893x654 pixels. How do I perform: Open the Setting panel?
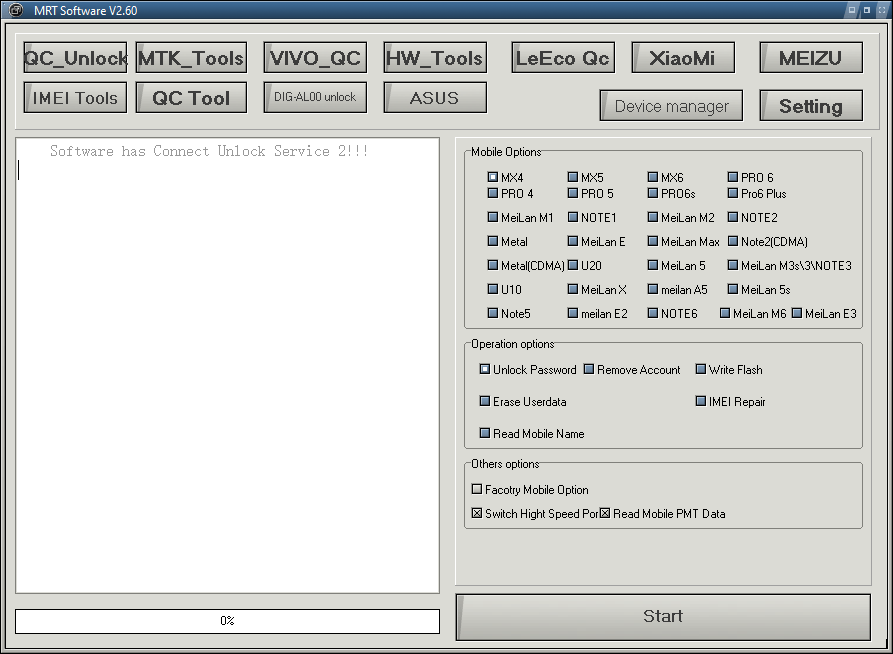coord(810,105)
